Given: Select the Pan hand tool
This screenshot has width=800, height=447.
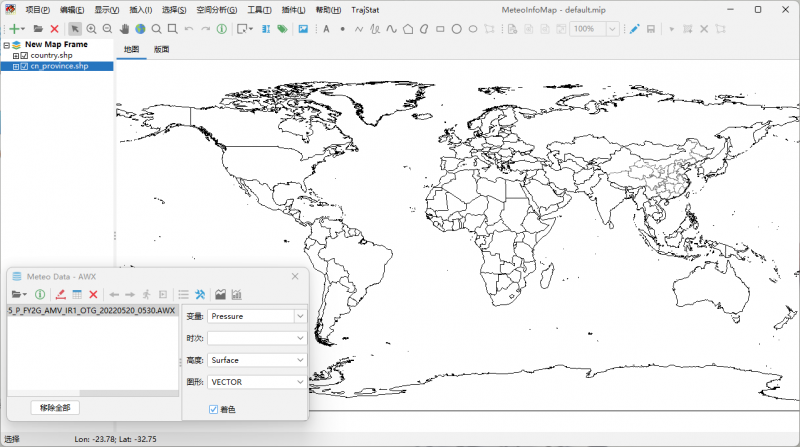Looking at the screenshot, I should coord(125,29).
